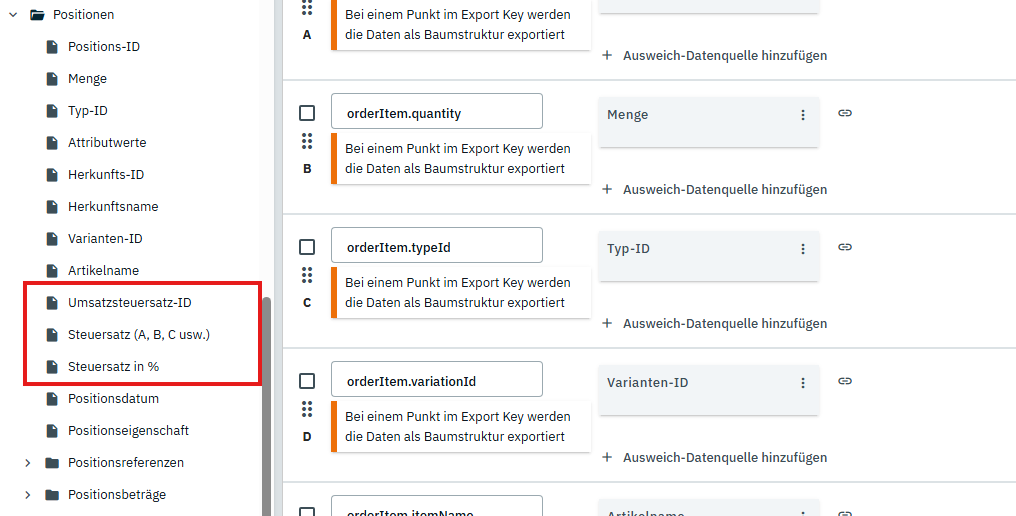Expand the Positionsbeträge folder
The height and width of the screenshot is (516, 1016).
point(27,495)
